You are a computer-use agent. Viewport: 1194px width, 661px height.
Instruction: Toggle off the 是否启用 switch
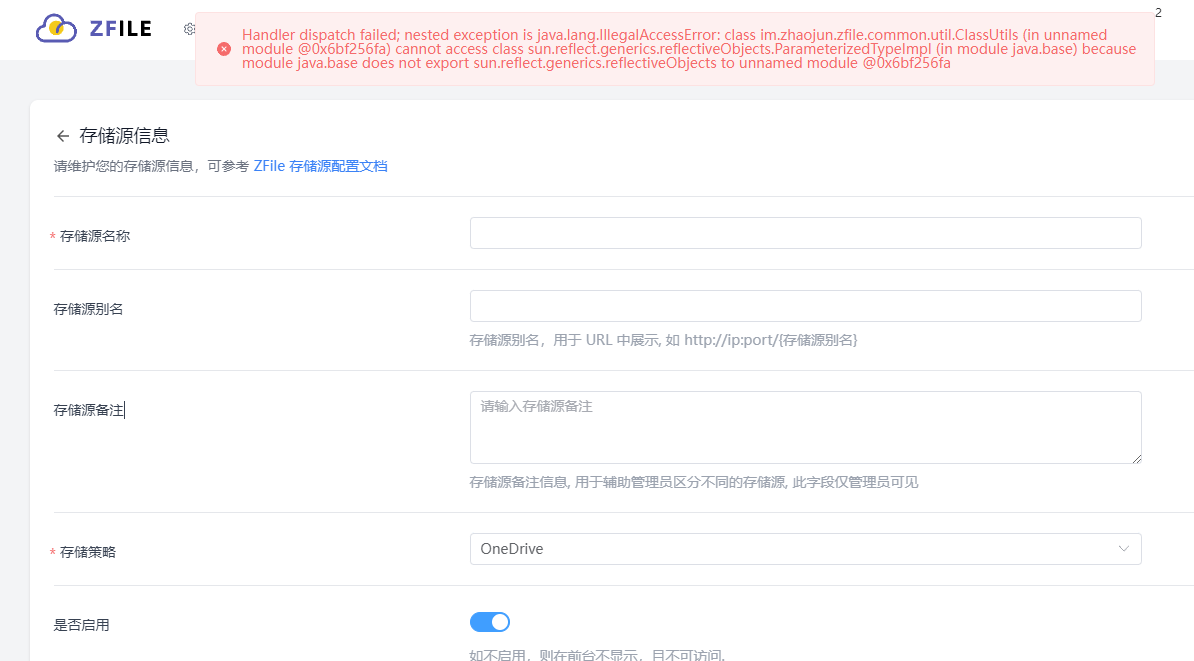(489, 621)
